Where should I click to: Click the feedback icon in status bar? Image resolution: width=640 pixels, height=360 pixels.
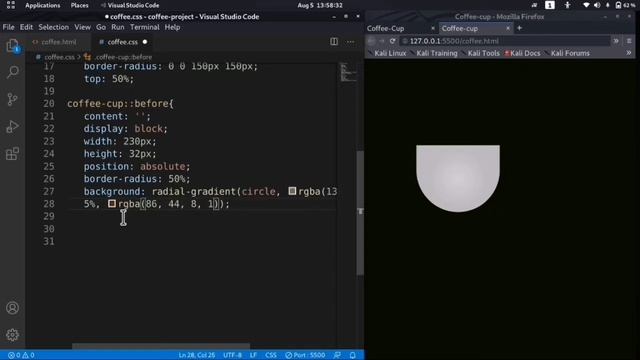coord(337,355)
